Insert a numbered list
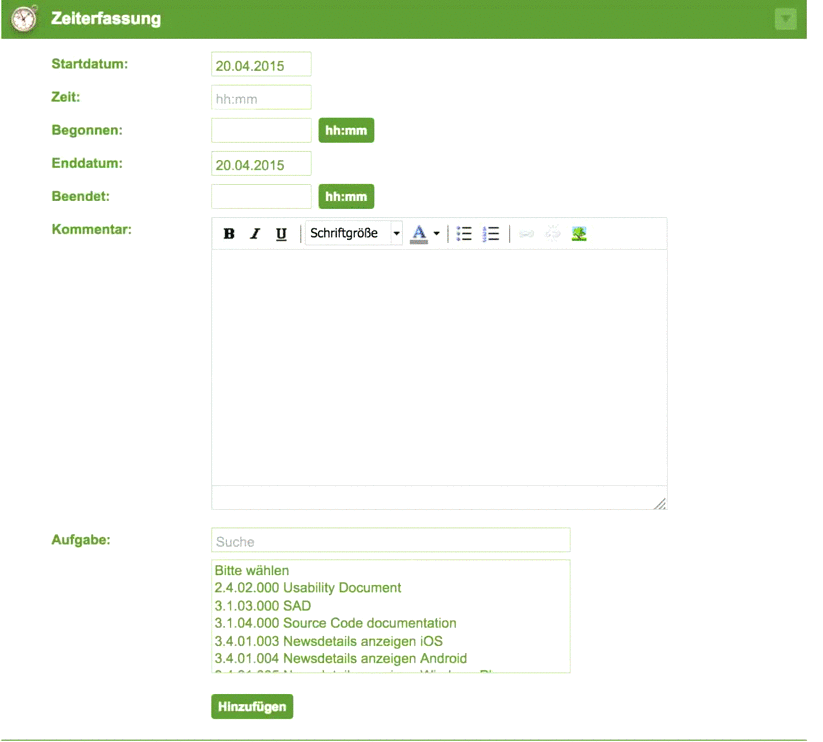Image resolution: width=823 pixels, height=742 pixels. coord(491,234)
